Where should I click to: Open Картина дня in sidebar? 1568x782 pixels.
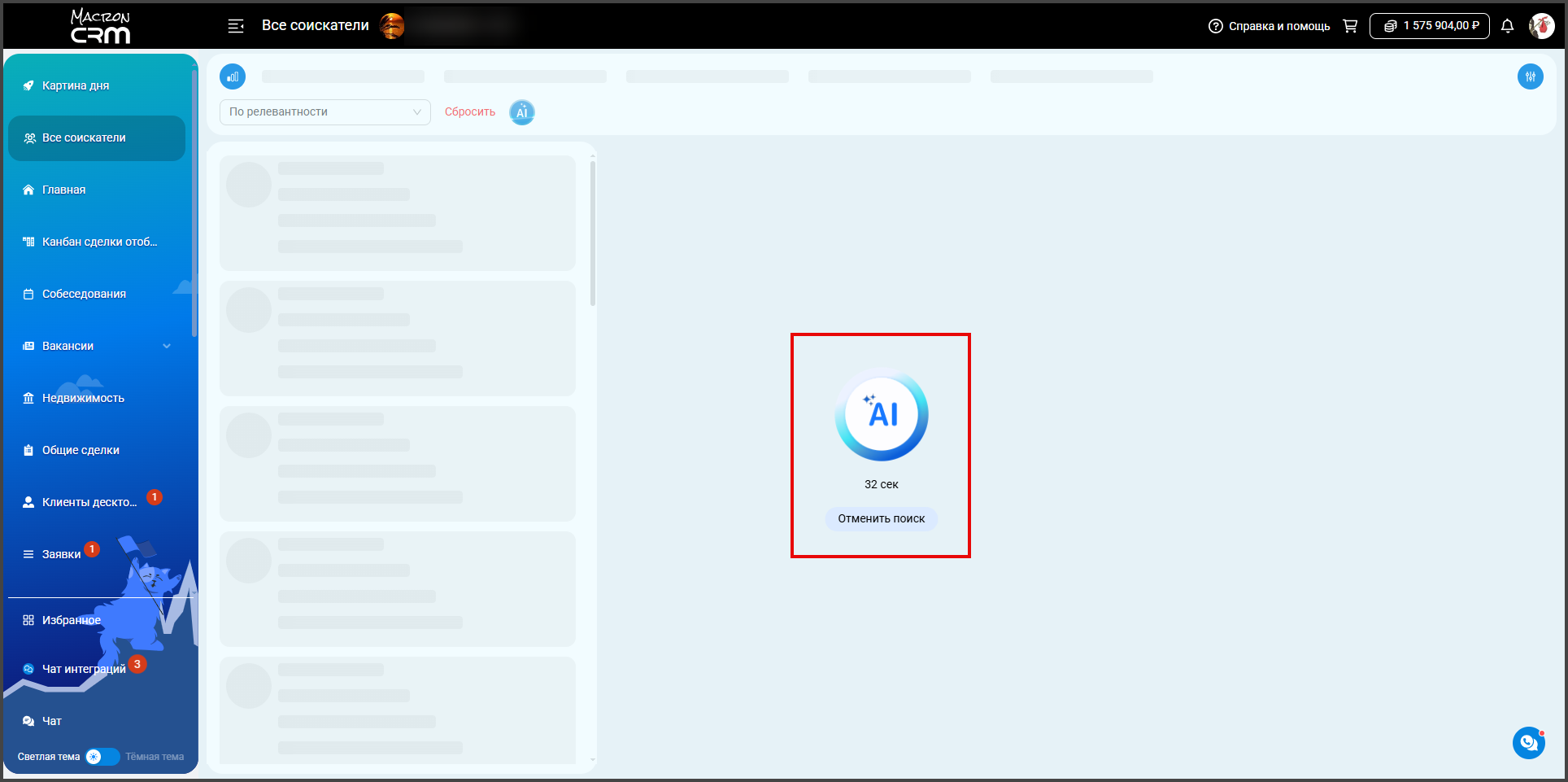click(97, 85)
